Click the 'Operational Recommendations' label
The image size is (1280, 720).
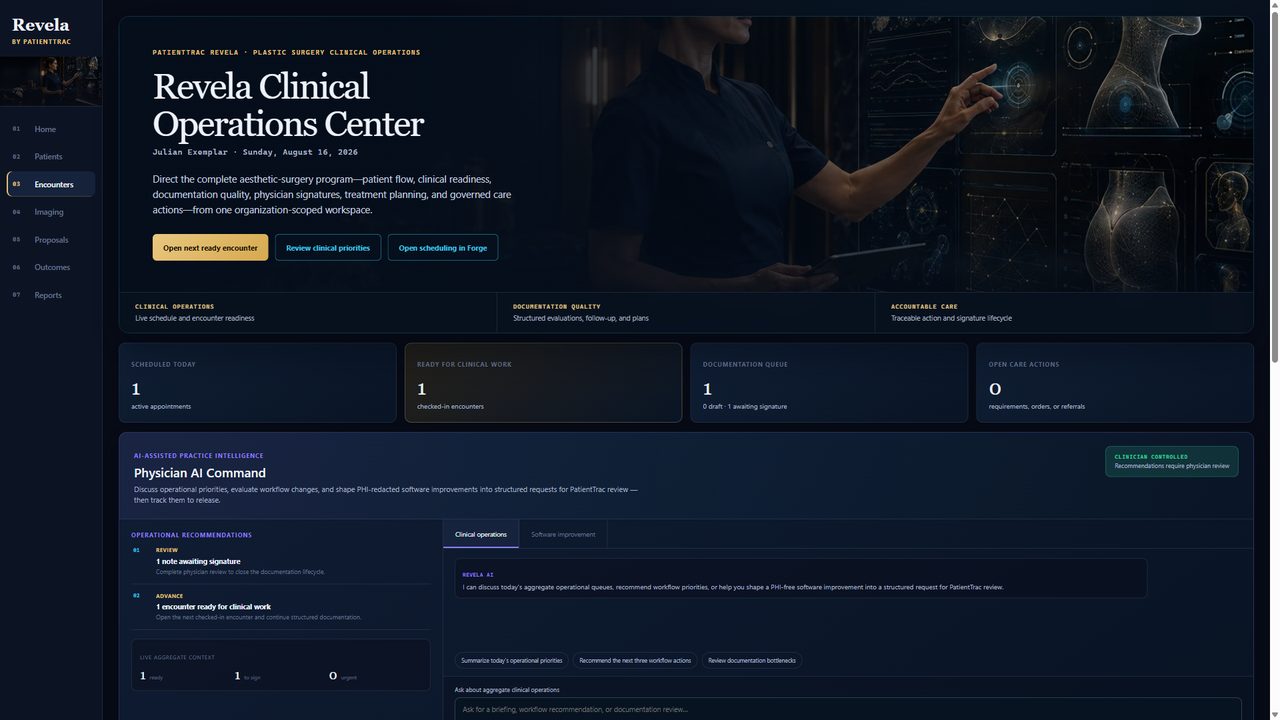click(x=191, y=535)
